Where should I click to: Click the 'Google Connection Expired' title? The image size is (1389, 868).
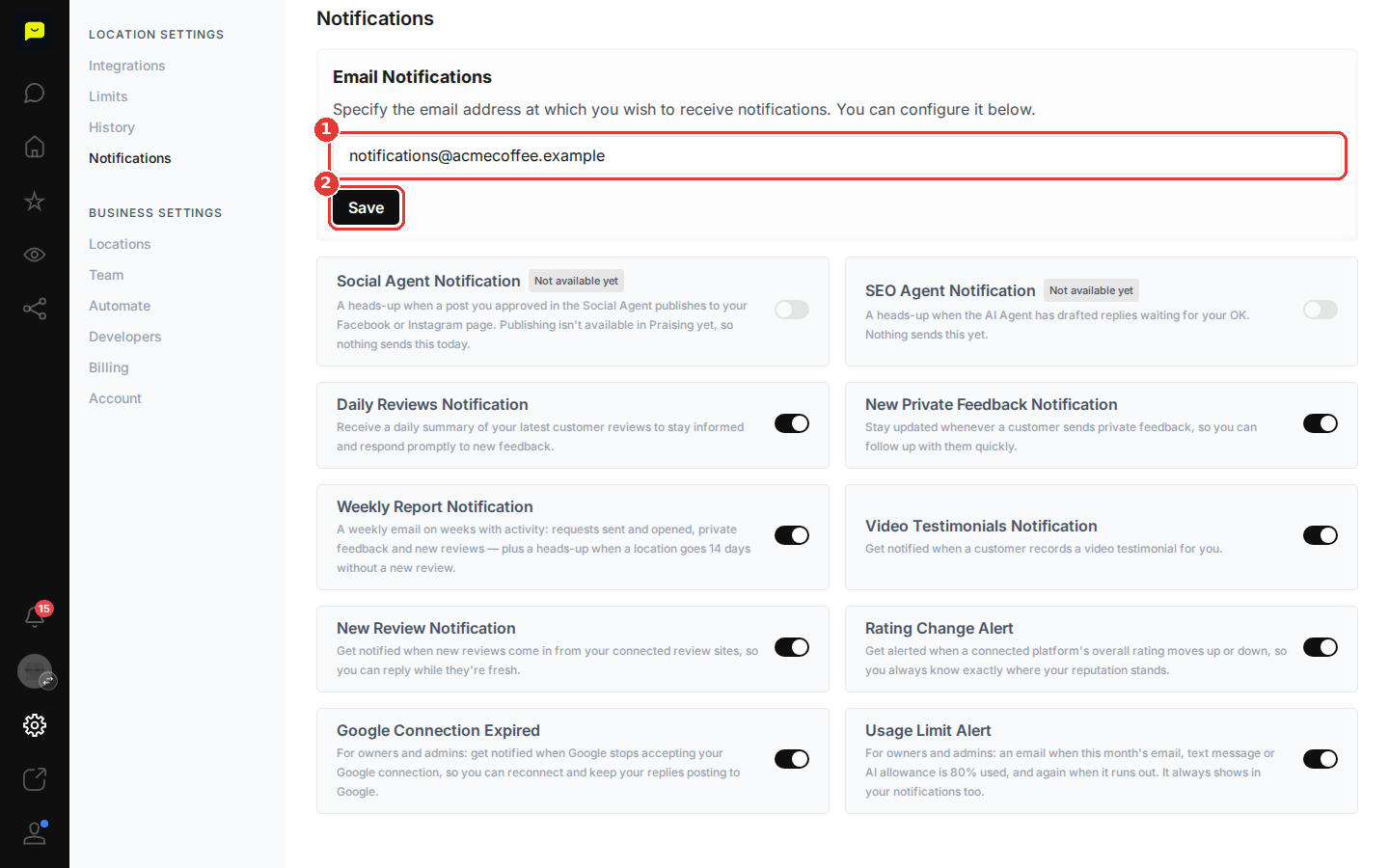(438, 730)
